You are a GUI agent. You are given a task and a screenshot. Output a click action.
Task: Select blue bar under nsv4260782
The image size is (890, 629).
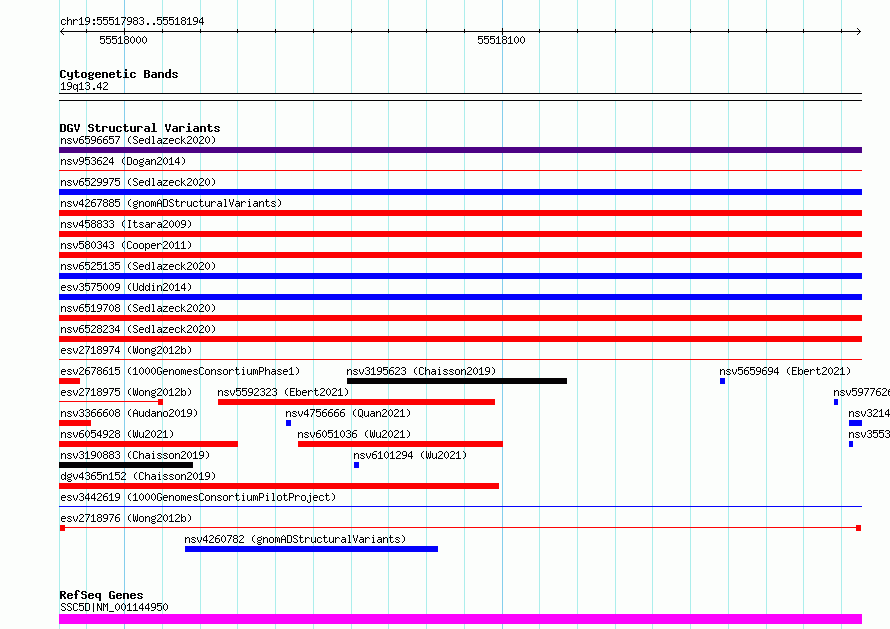point(312,549)
